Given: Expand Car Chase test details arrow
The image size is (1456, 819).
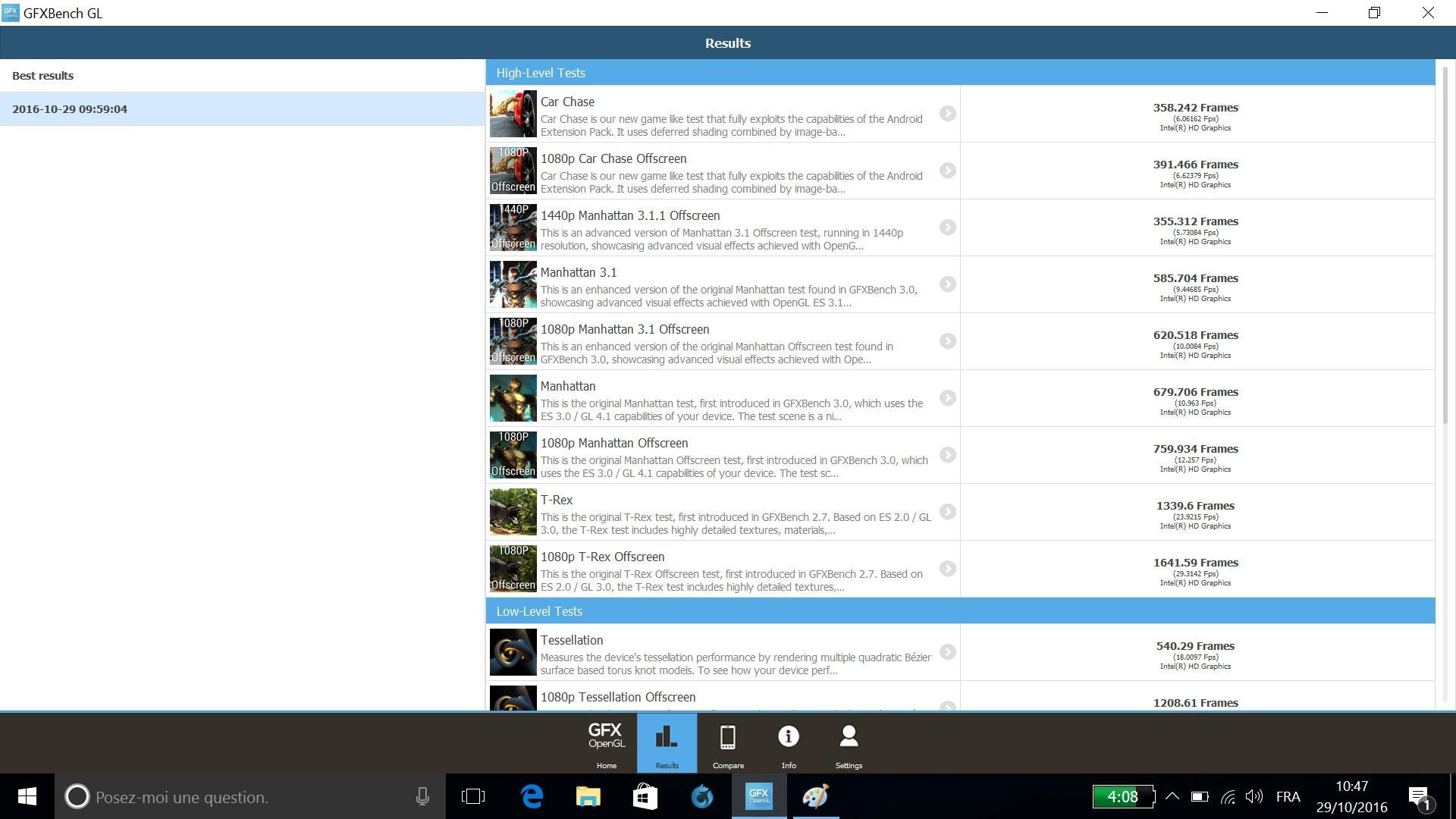Looking at the screenshot, I should click(947, 114).
